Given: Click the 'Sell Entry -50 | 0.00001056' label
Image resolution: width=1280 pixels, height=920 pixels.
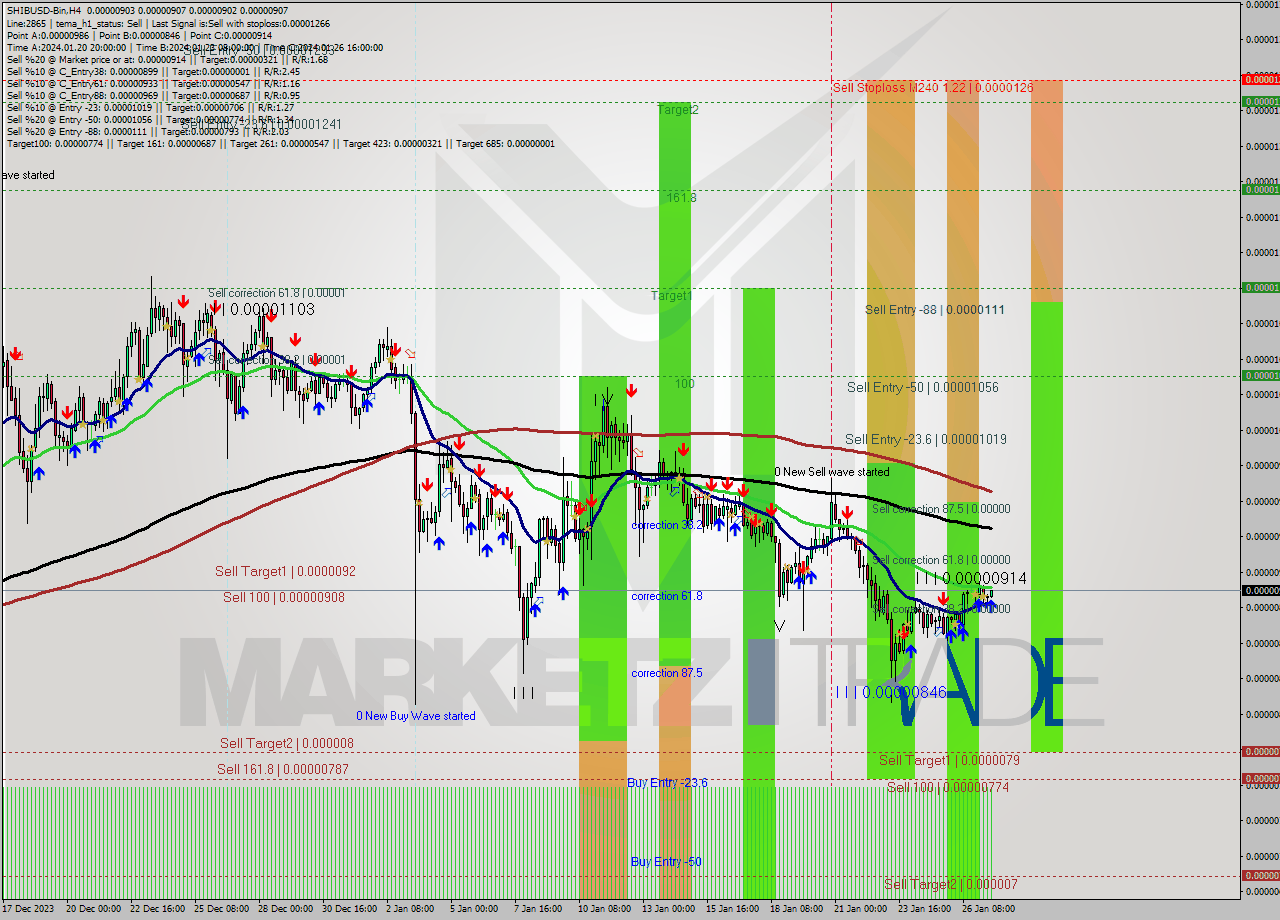Looking at the screenshot, I should (x=922, y=387).
